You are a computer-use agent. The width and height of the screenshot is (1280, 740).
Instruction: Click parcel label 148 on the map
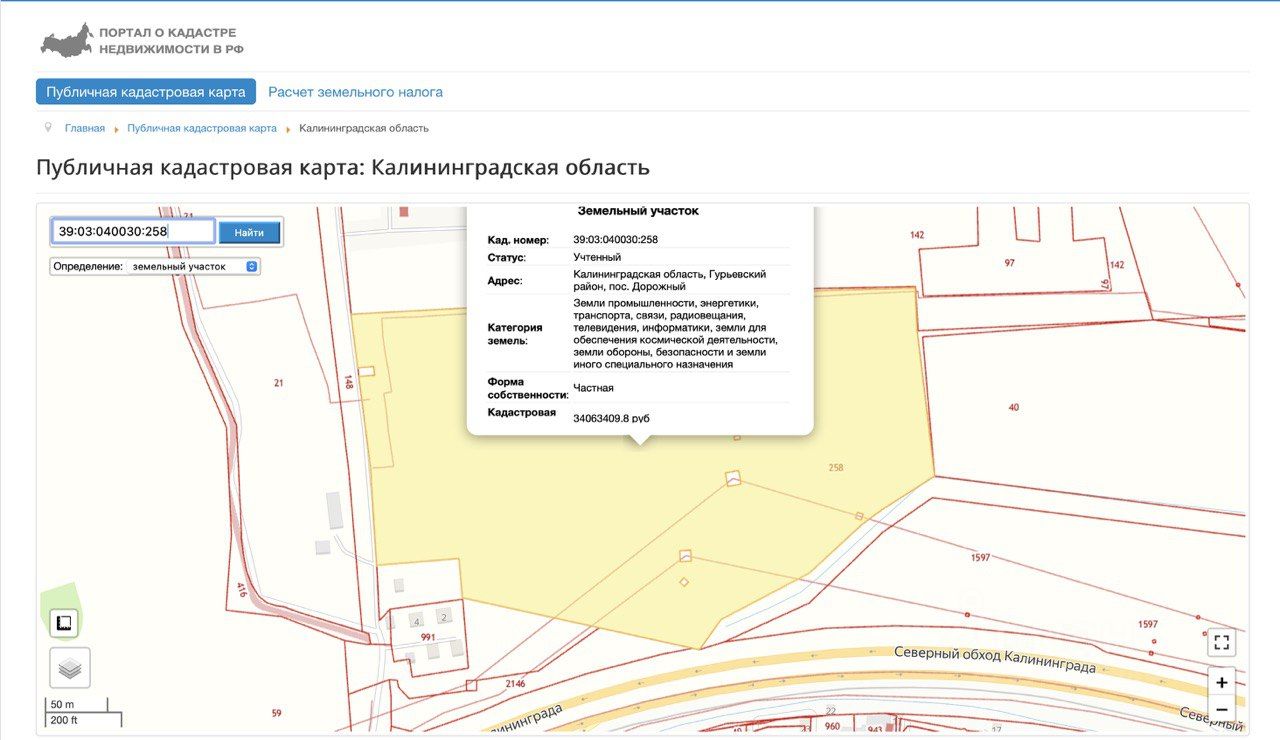pyautogui.click(x=349, y=382)
